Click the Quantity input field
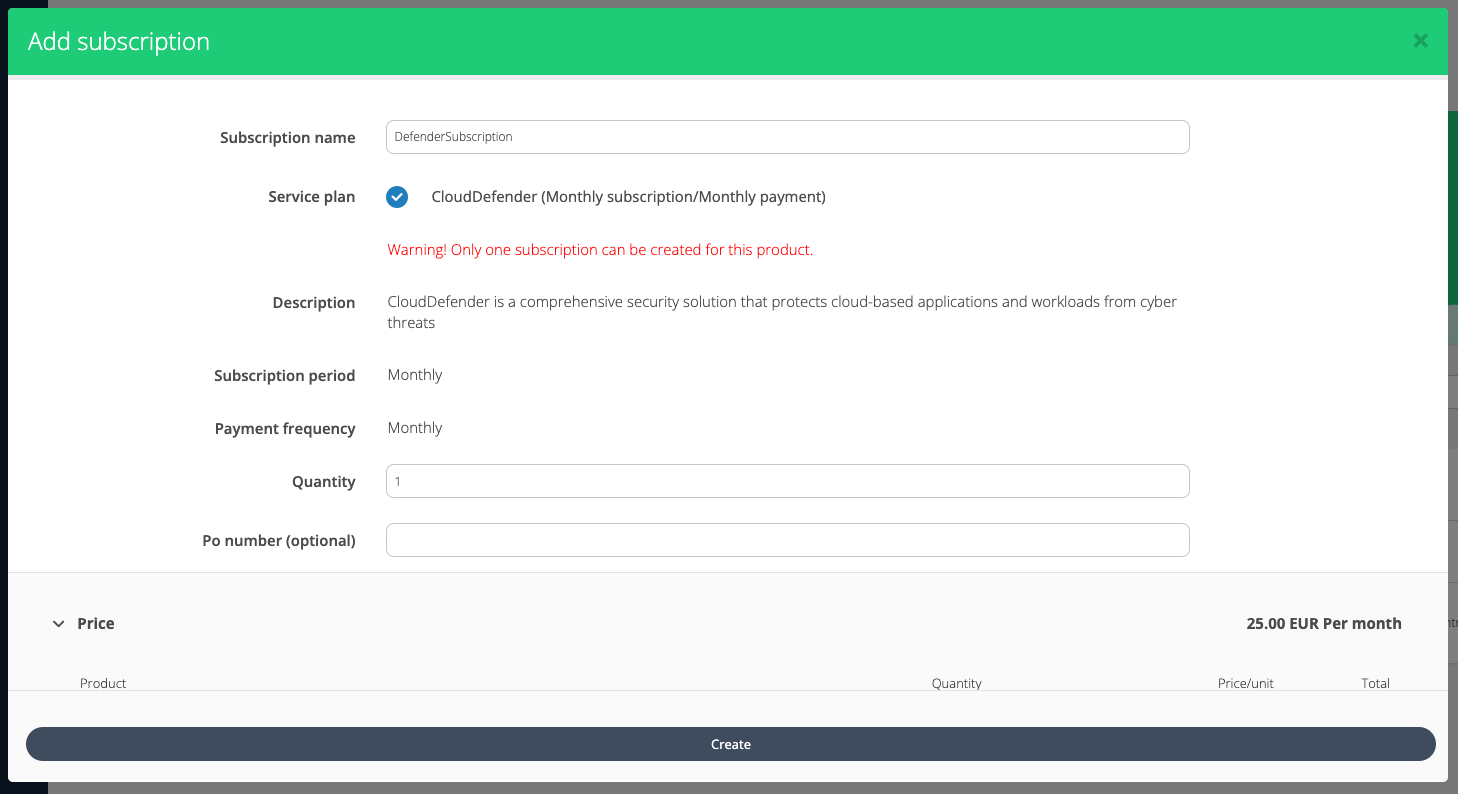 787,481
